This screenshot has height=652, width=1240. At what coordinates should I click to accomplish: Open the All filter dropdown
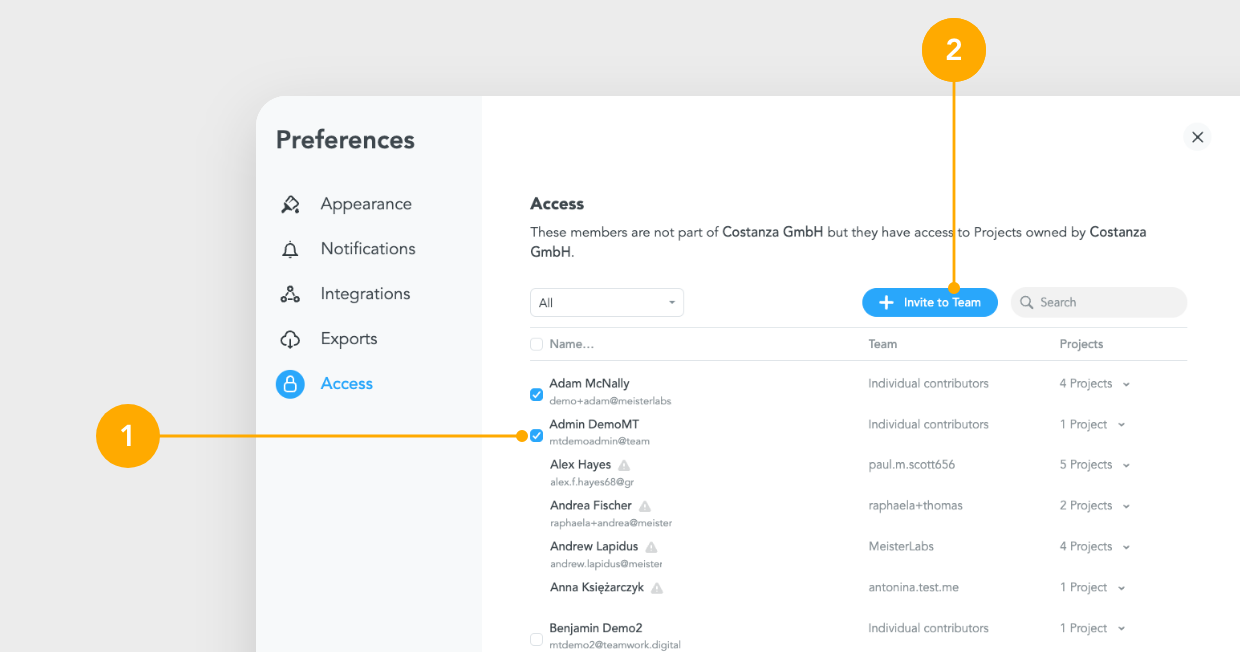pyautogui.click(x=606, y=302)
